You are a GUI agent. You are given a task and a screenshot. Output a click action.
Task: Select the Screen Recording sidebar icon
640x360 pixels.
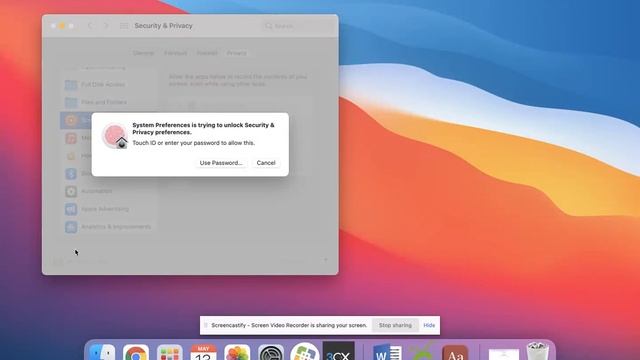[71, 120]
